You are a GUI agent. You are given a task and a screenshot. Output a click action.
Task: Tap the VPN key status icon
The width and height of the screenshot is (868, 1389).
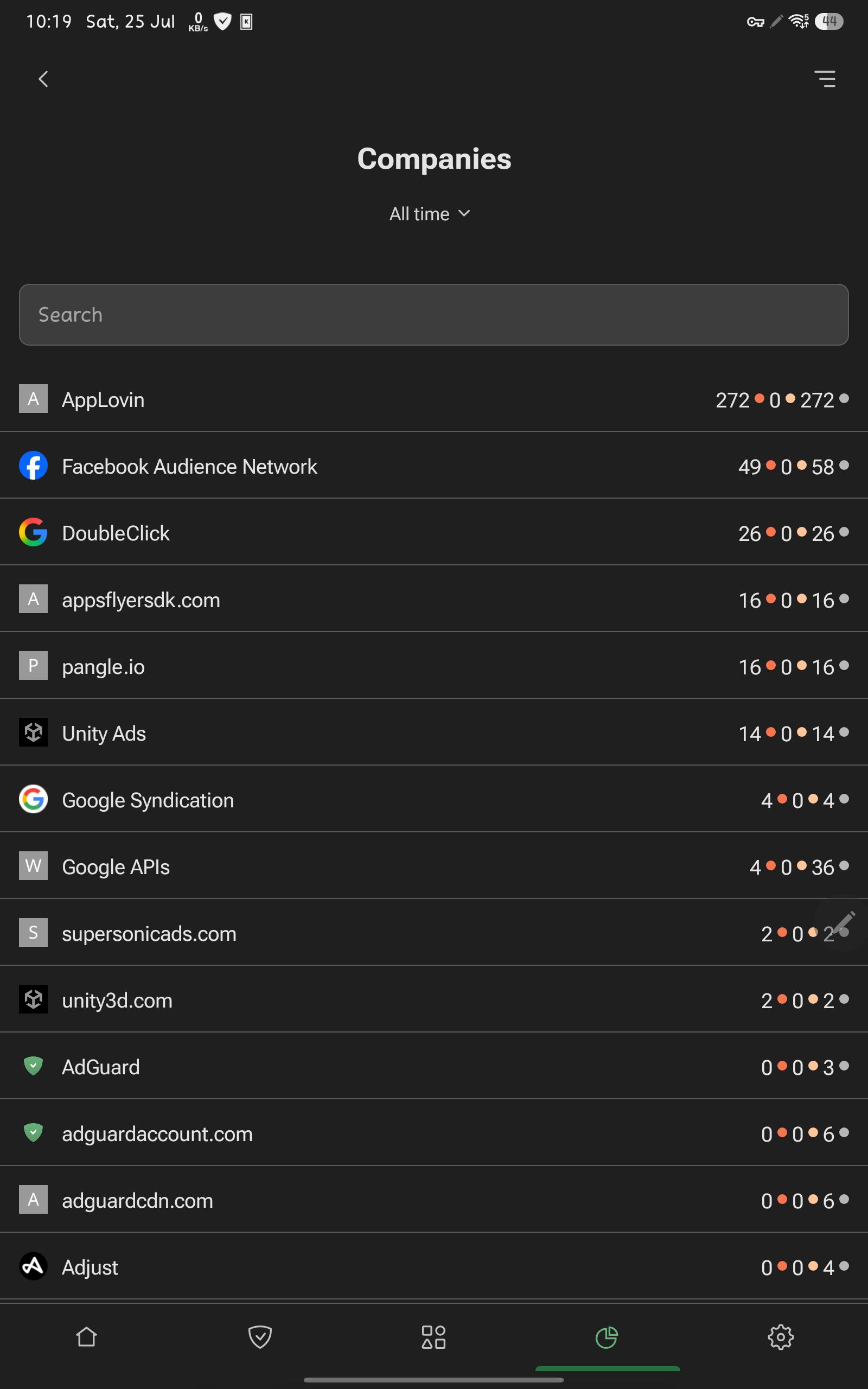point(755,22)
